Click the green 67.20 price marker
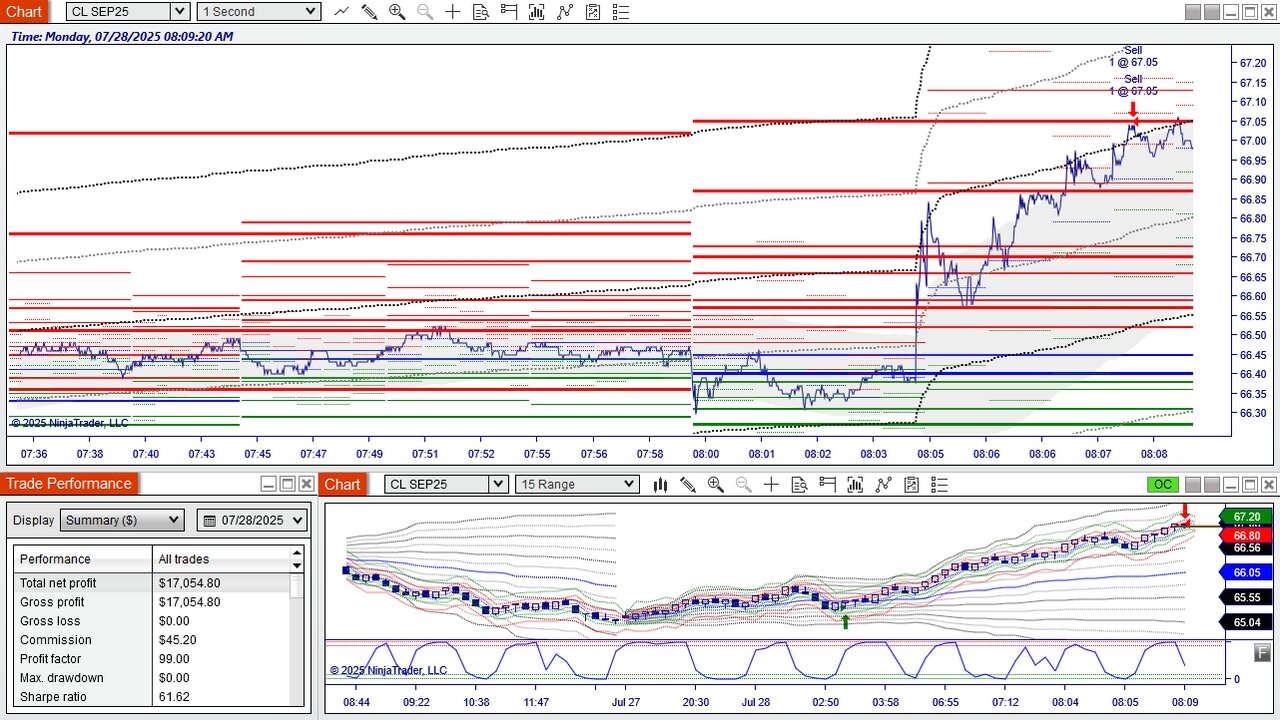Screen dimensions: 1280x720 pyautogui.click(x=1246, y=517)
